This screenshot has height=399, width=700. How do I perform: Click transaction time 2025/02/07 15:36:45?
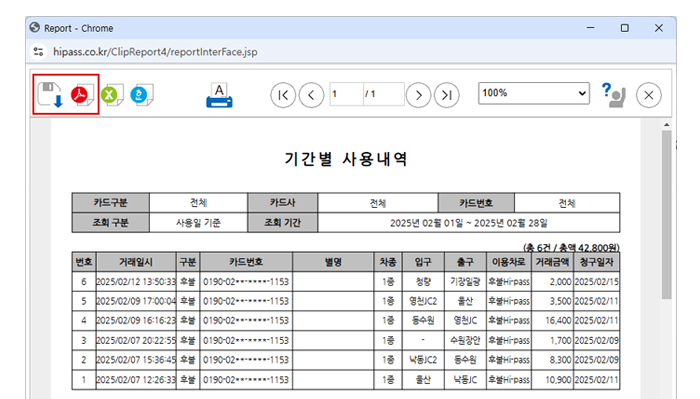click(x=136, y=360)
